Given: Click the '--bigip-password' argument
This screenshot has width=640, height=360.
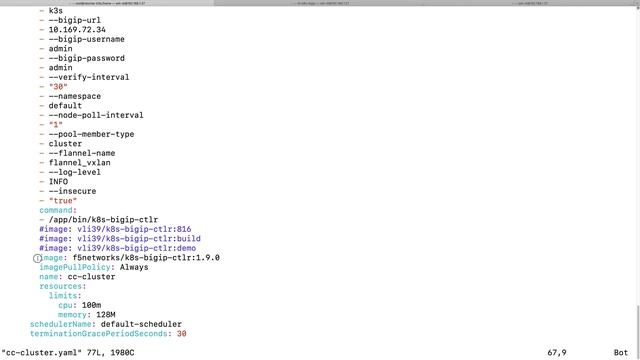Looking at the screenshot, I should pos(87,58).
